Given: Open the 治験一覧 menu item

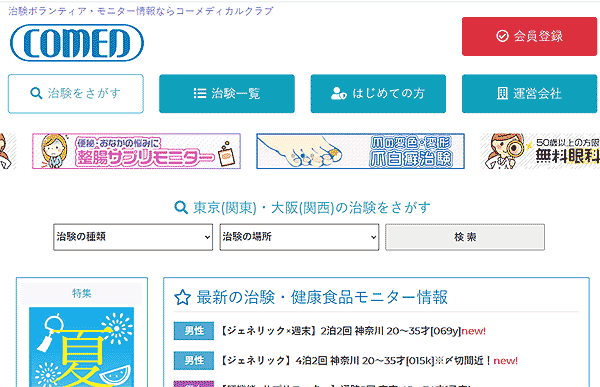Looking at the screenshot, I should pyautogui.click(x=227, y=94).
